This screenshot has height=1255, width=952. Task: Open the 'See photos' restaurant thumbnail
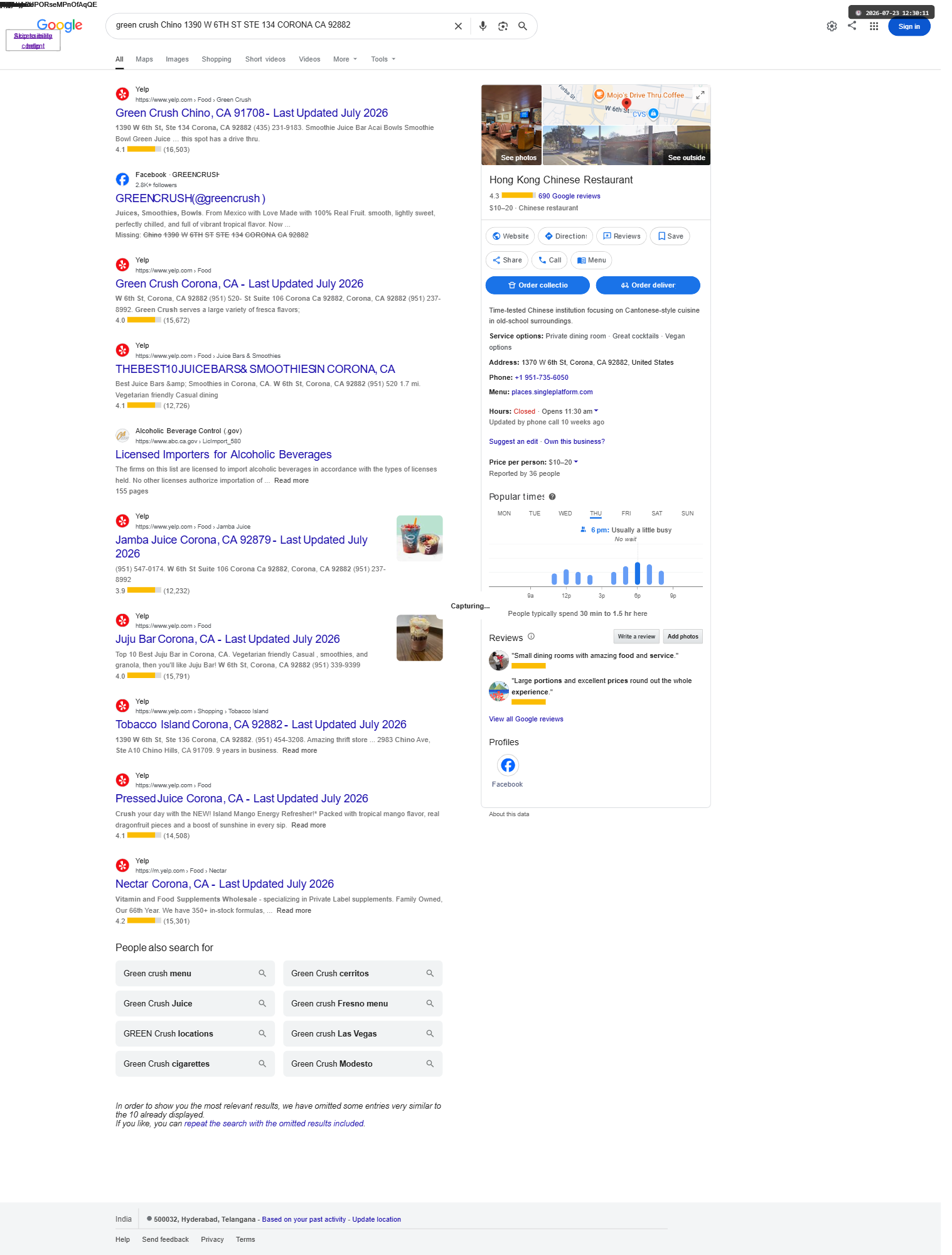[x=511, y=125]
